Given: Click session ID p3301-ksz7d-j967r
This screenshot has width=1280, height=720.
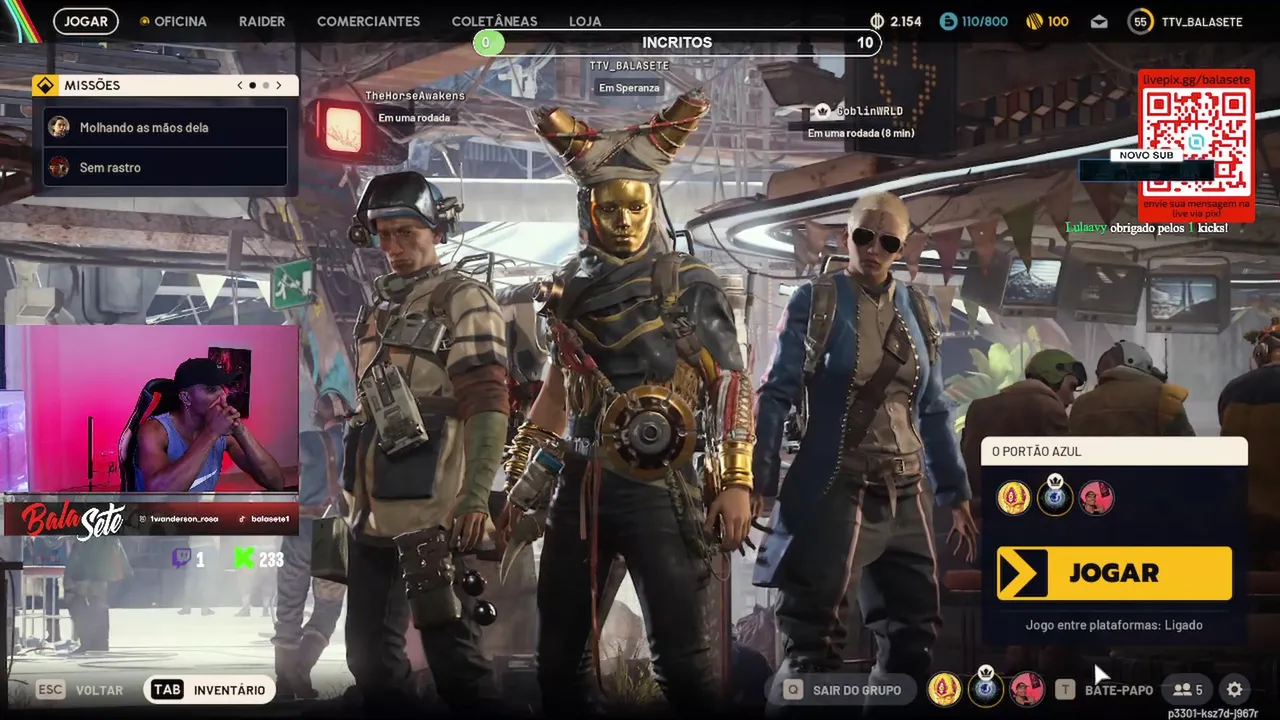Looking at the screenshot, I should point(1212,713).
